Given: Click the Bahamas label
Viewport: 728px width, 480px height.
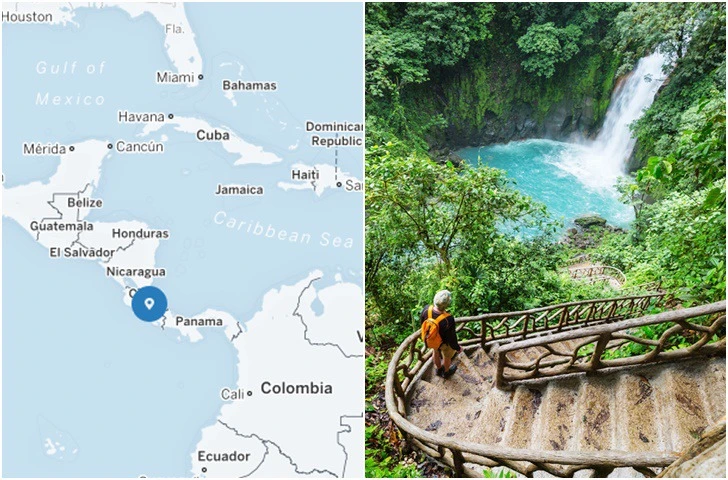Looking at the screenshot, I should [x=249, y=85].
